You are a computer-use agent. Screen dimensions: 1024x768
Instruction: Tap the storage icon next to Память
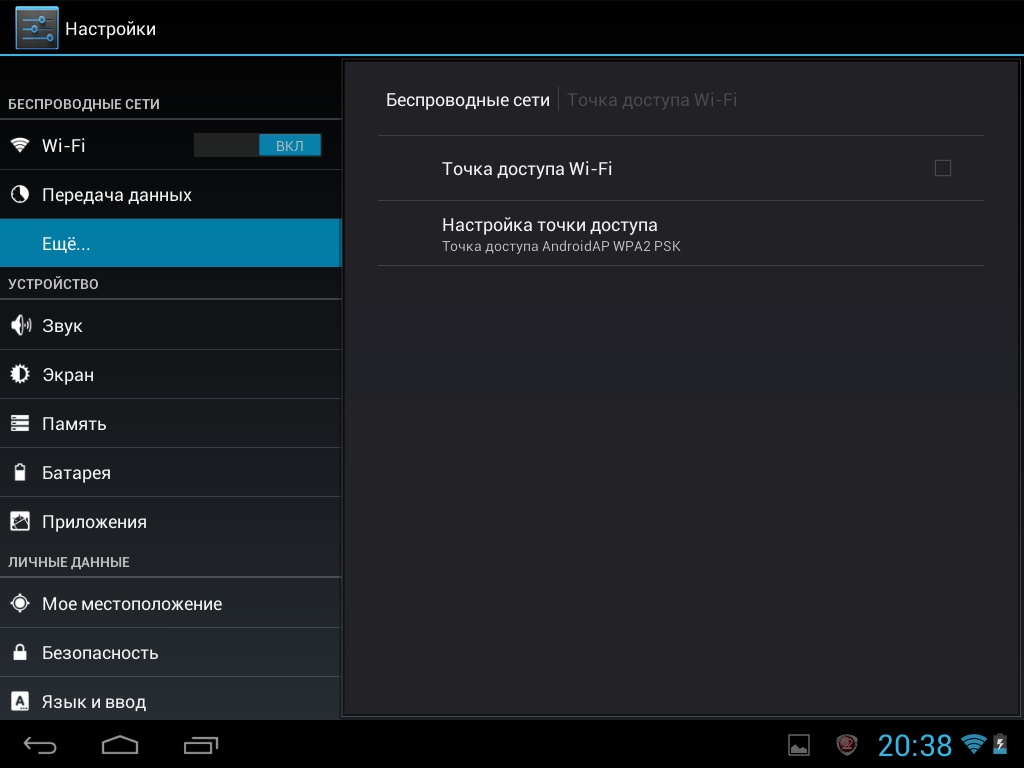pyautogui.click(x=20, y=424)
